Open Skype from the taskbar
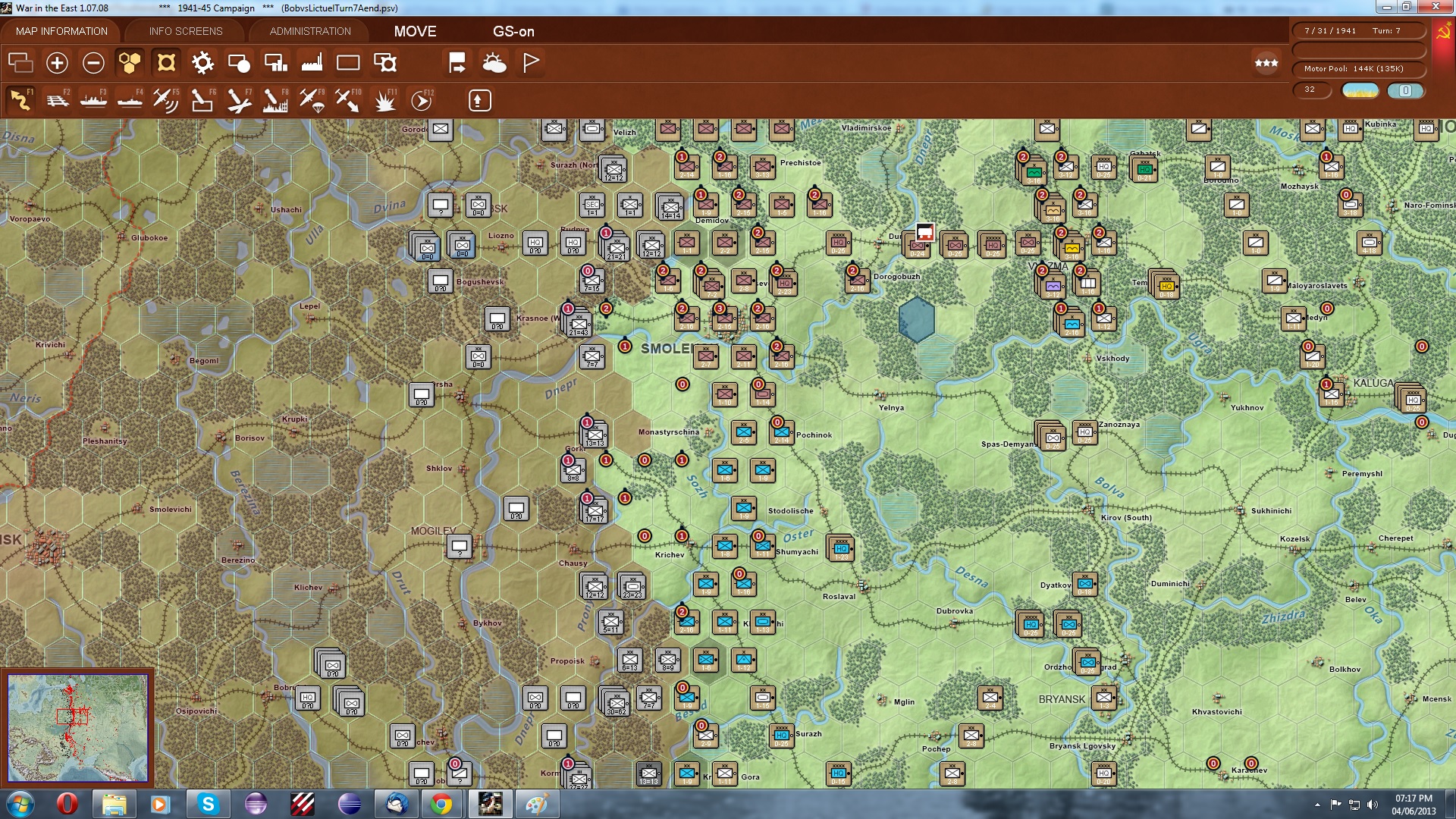This screenshot has height=819, width=1456. (208, 804)
